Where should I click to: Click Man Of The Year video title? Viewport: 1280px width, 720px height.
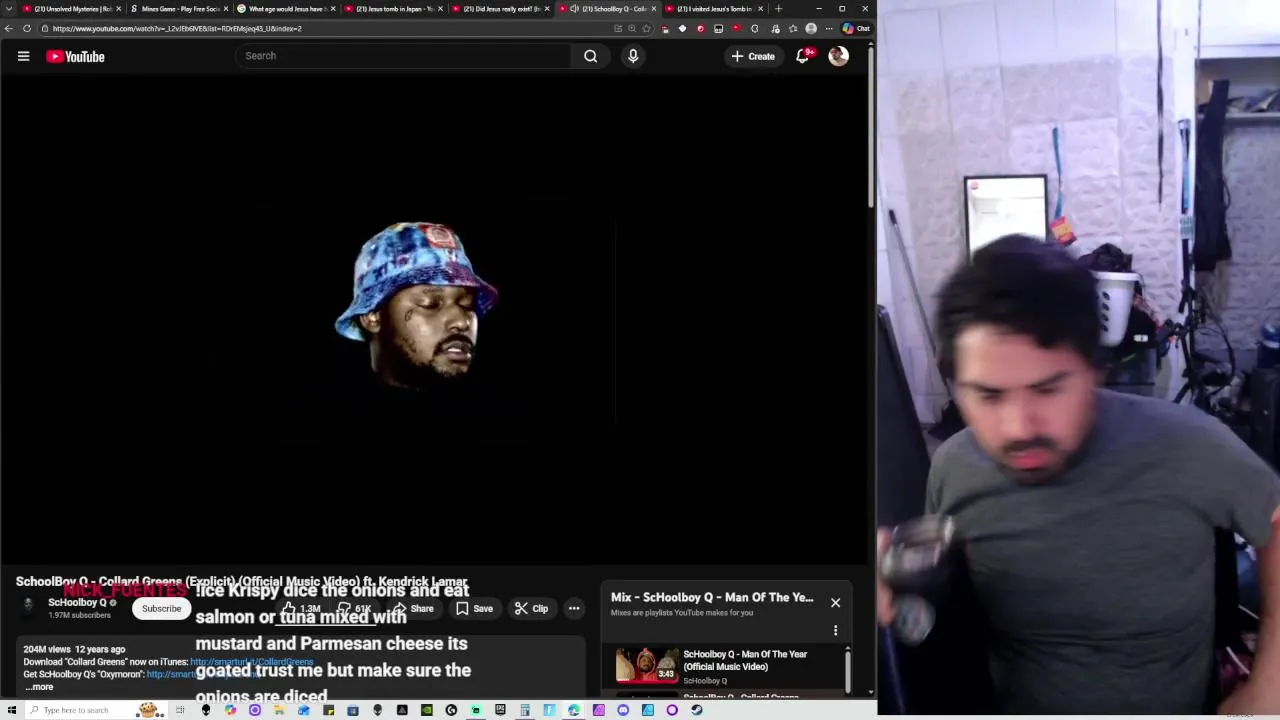745,660
